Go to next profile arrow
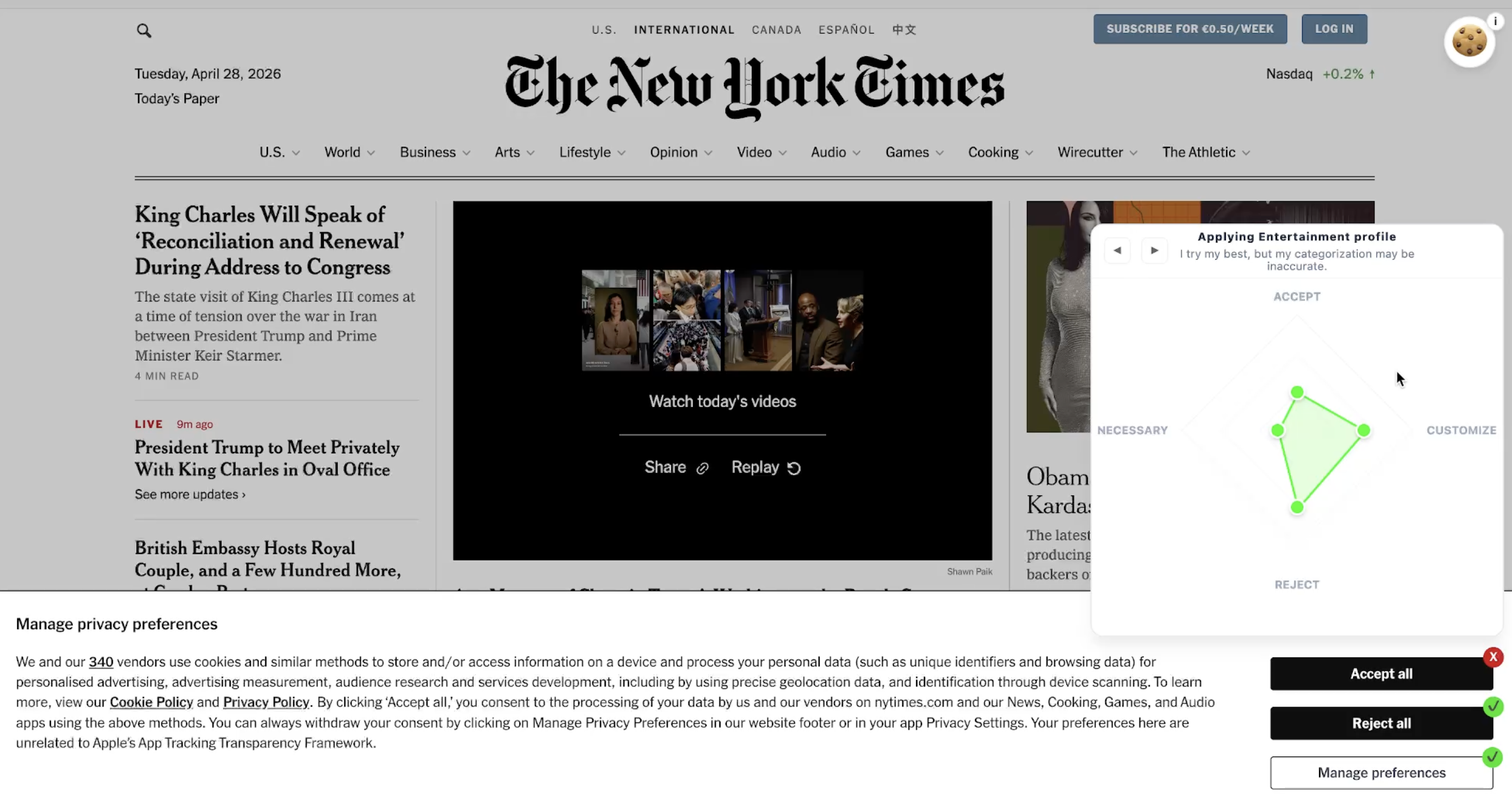The image size is (1512, 802). point(1154,250)
